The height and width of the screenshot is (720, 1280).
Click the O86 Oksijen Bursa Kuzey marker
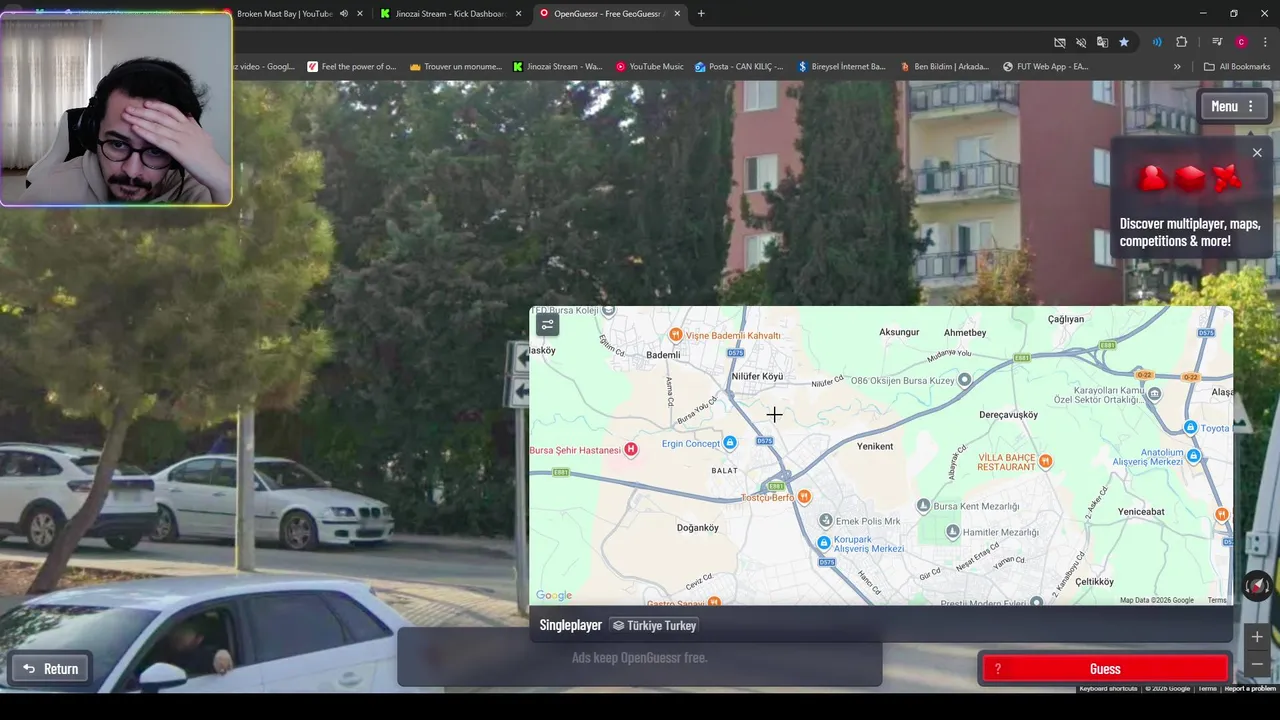coord(964,380)
